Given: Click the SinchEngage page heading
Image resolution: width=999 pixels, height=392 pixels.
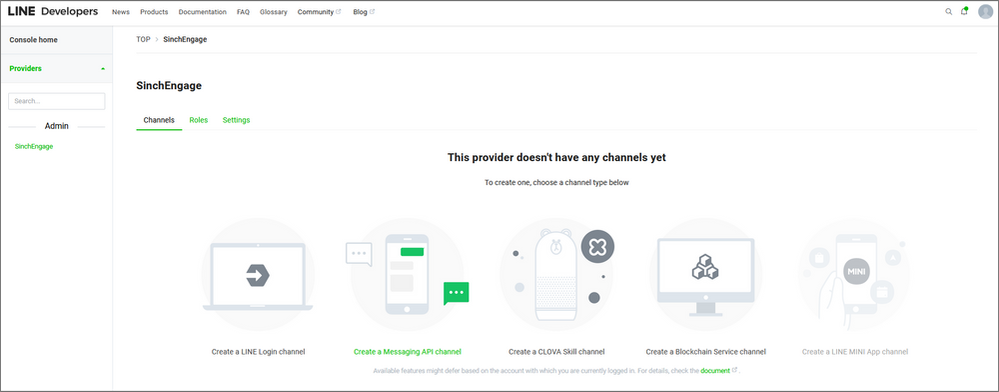Looking at the screenshot, I should tap(169, 85).
